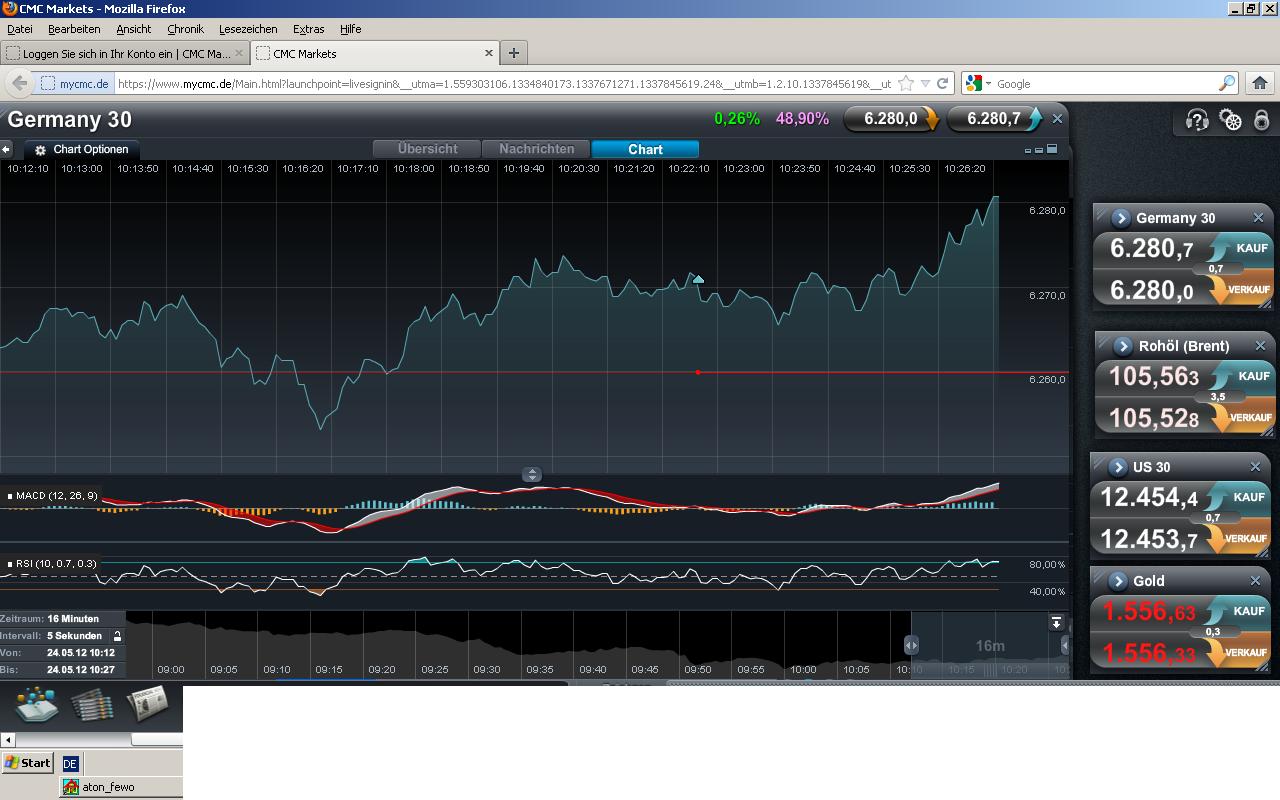
Task: Click the back arrow left of Chart Optionen
Action: (x=6, y=149)
